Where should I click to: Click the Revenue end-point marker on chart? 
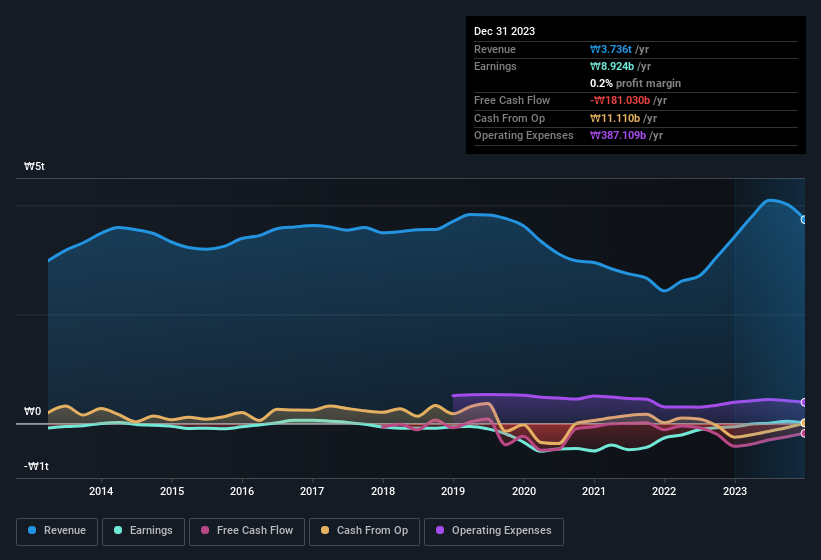(804, 220)
